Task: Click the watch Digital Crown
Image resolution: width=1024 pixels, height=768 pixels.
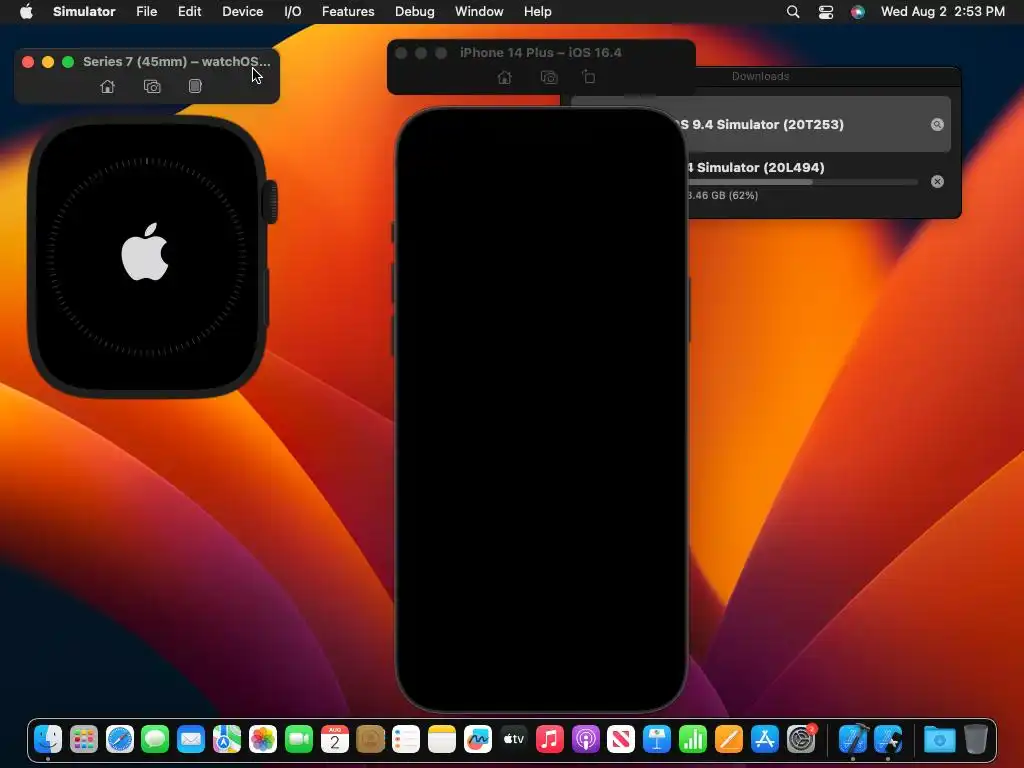Action: pos(270,202)
